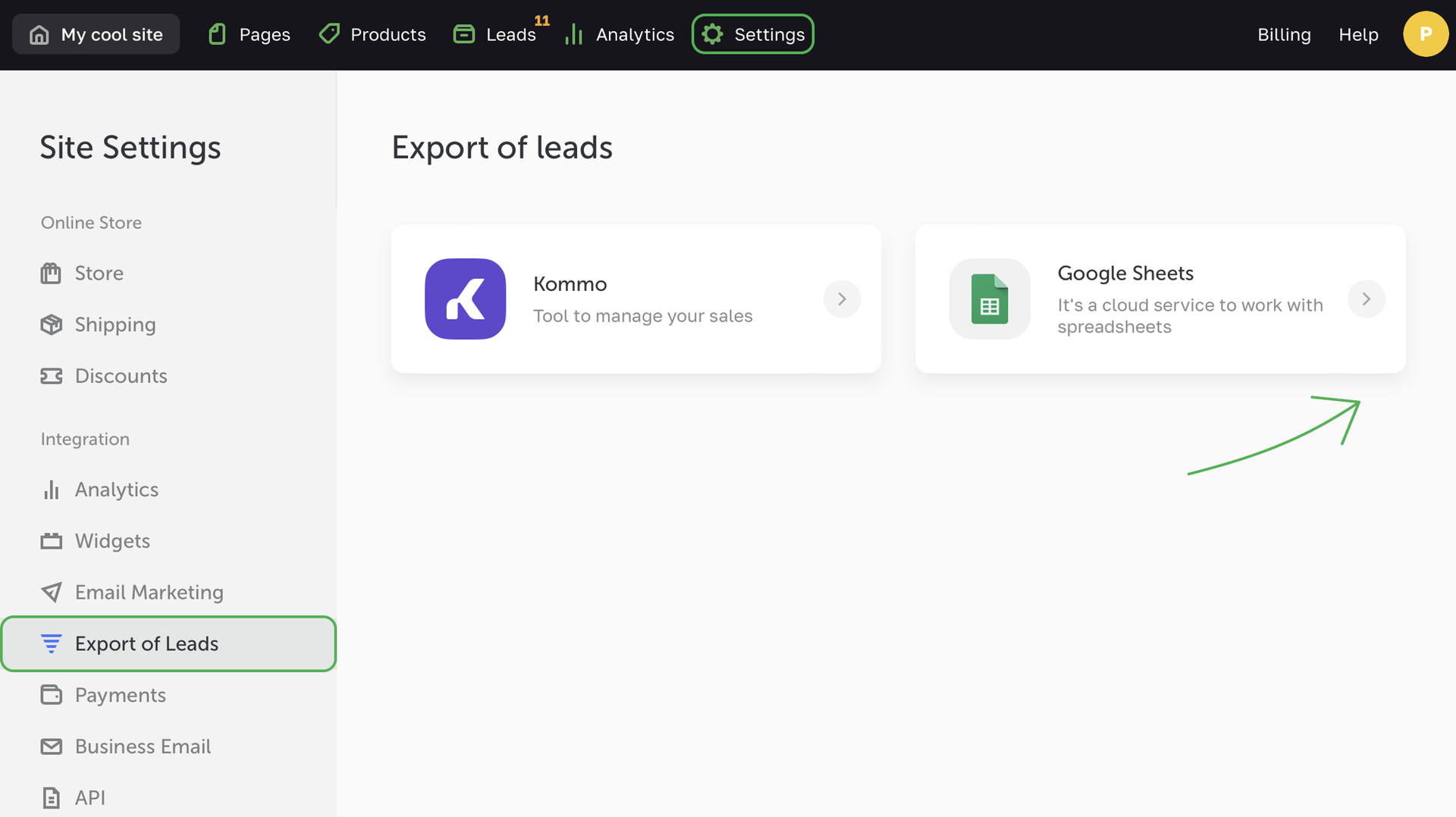Click the Store shopping bag icon
The height and width of the screenshot is (817, 1456).
(51, 274)
